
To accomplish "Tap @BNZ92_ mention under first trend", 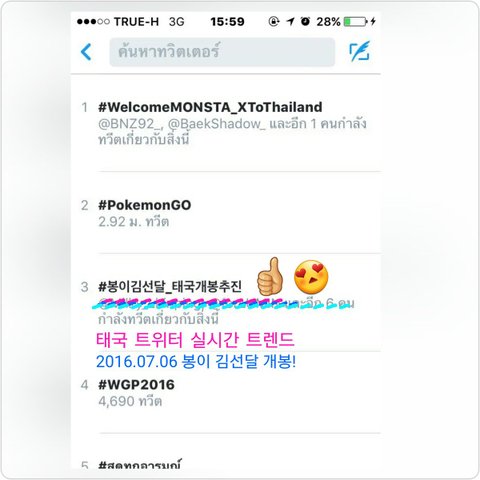I will coord(130,124).
